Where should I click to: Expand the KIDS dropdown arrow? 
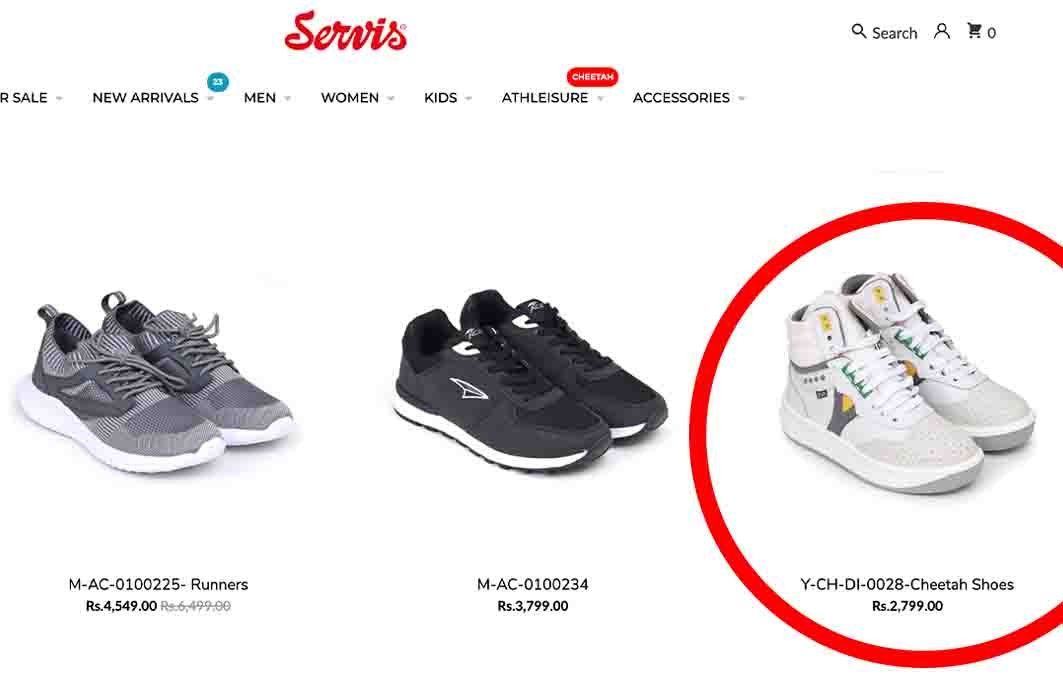(468, 98)
